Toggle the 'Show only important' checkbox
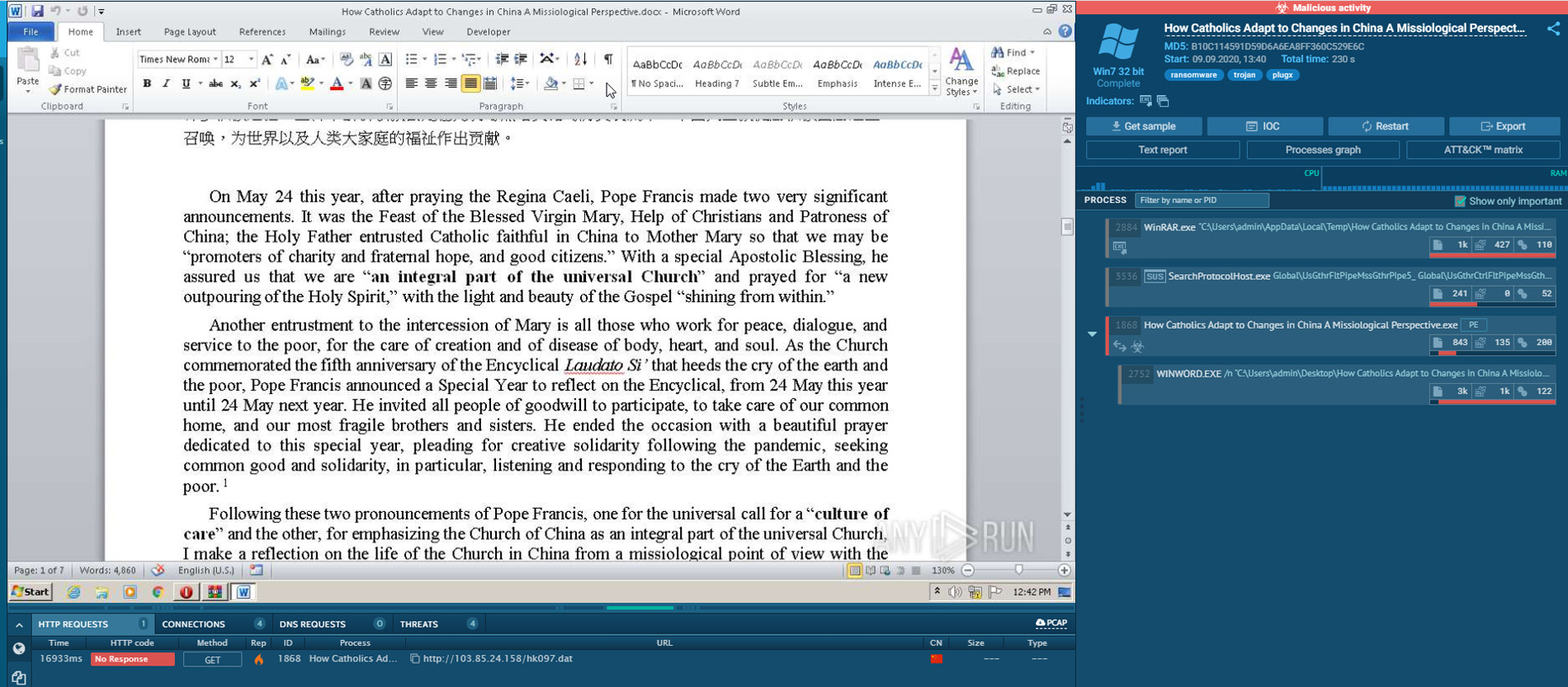 coord(1460,201)
